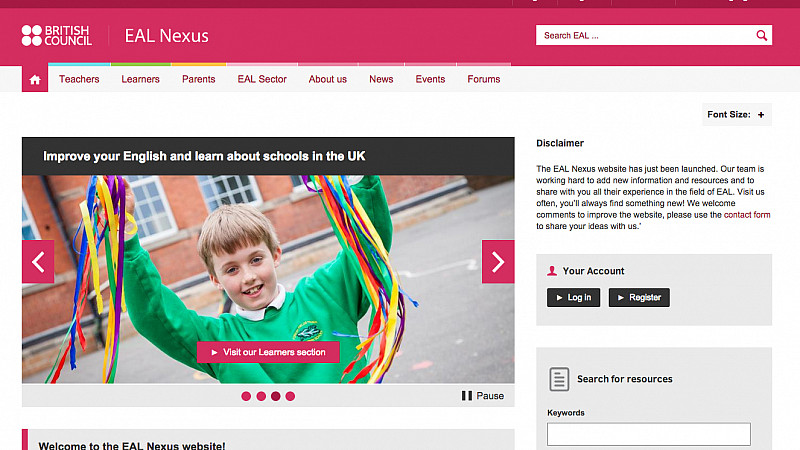Pause the slideshow

[x=483, y=396]
